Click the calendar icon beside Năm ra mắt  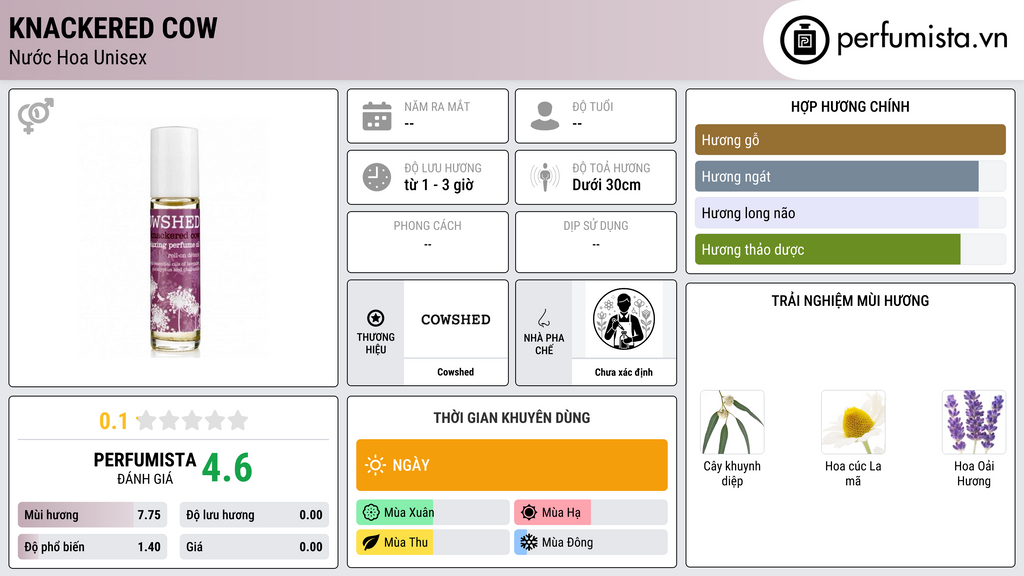pos(377,116)
